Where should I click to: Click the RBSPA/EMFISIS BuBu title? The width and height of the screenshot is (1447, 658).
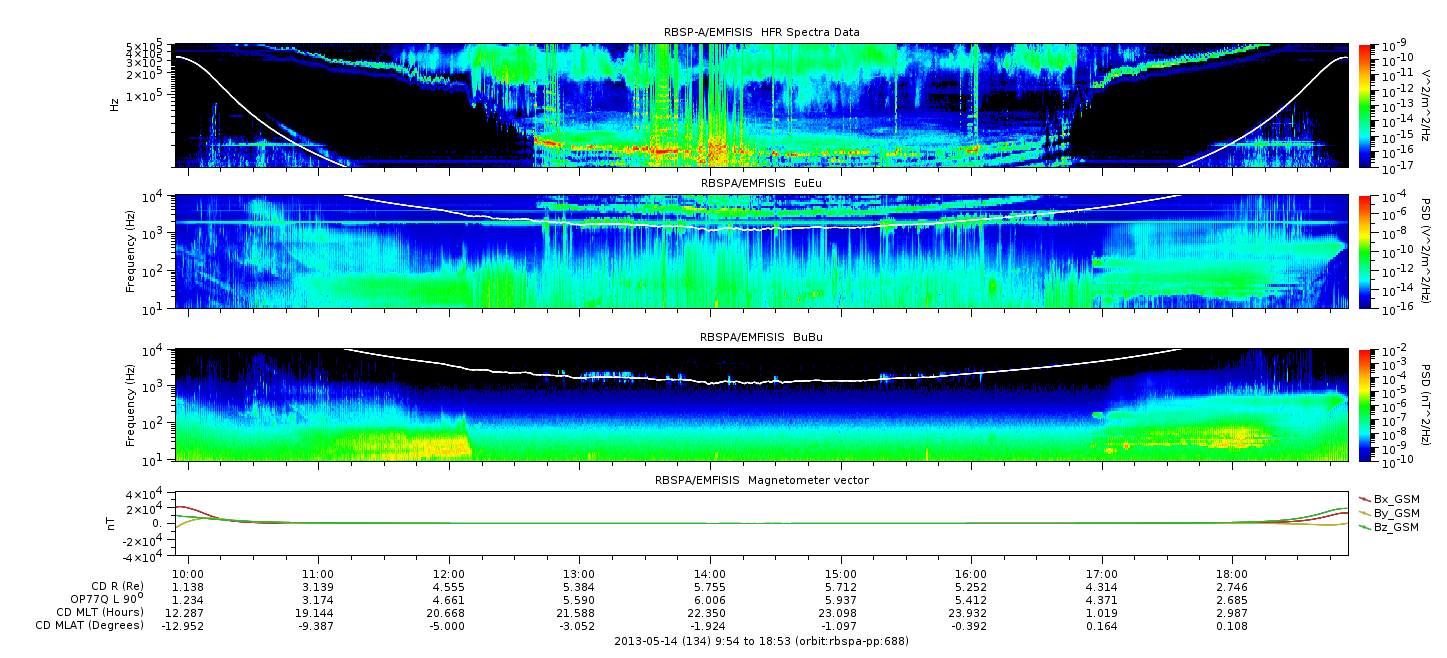click(761, 338)
